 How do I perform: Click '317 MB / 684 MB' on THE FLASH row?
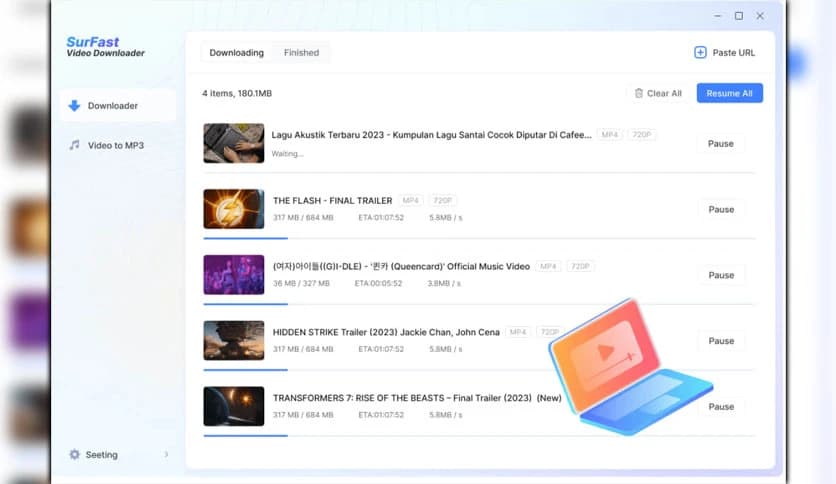303,217
